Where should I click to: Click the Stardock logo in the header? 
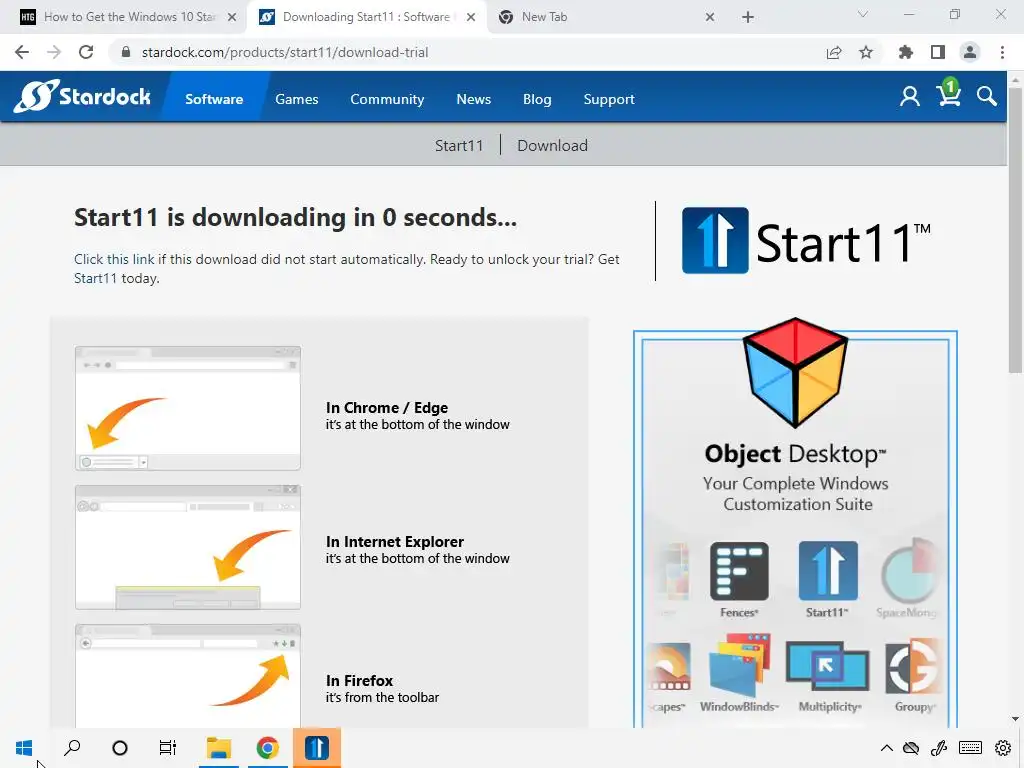pyautogui.click(x=82, y=97)
